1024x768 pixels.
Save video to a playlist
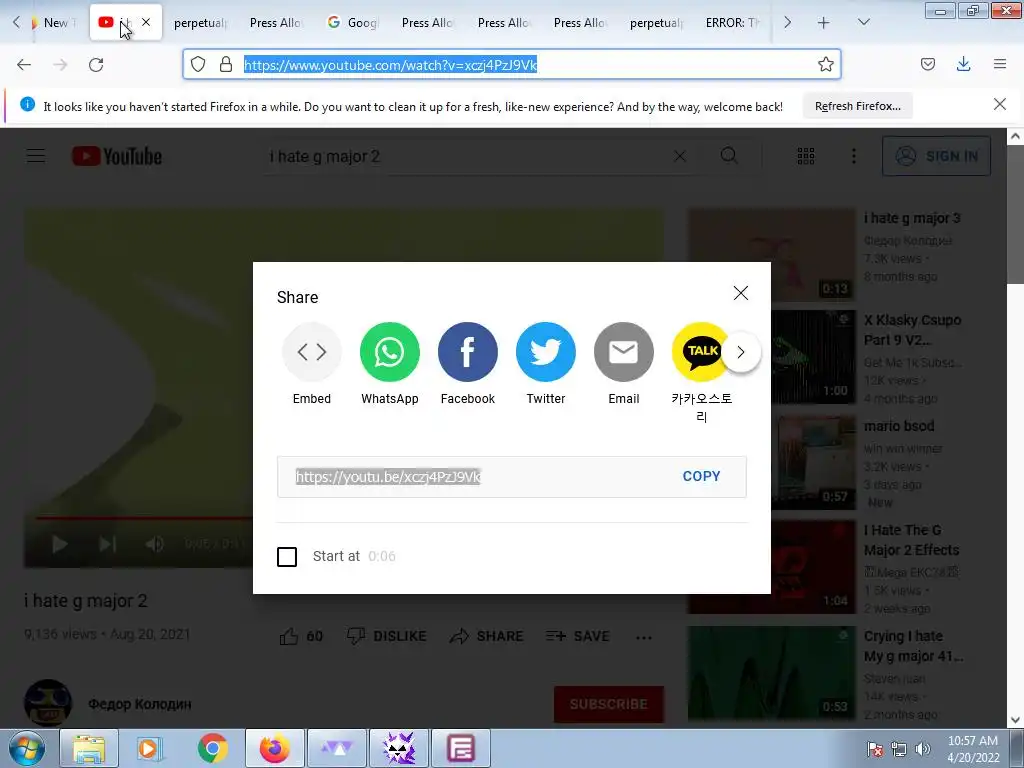tap(577, 636)
